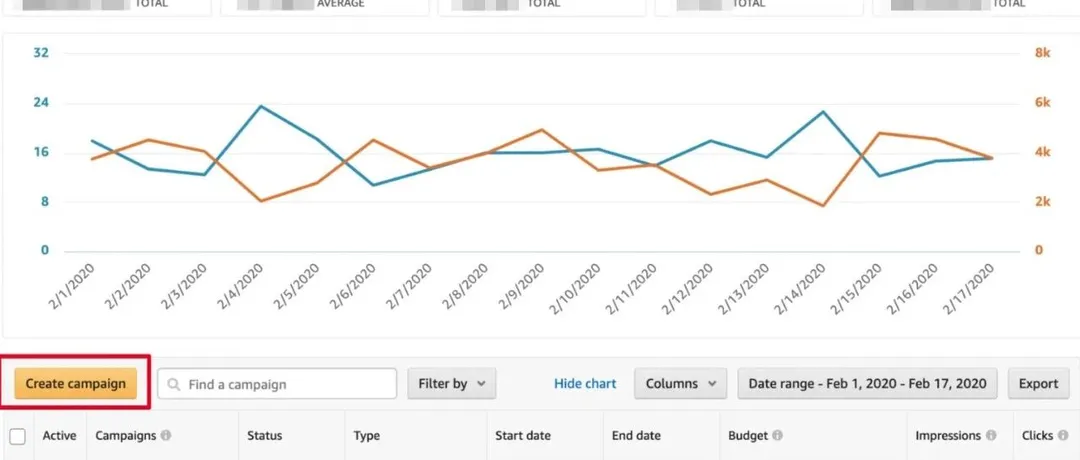1080x460 pixels.
Task: Click the magnifier icon in campaign search
Action: [174, 384]
